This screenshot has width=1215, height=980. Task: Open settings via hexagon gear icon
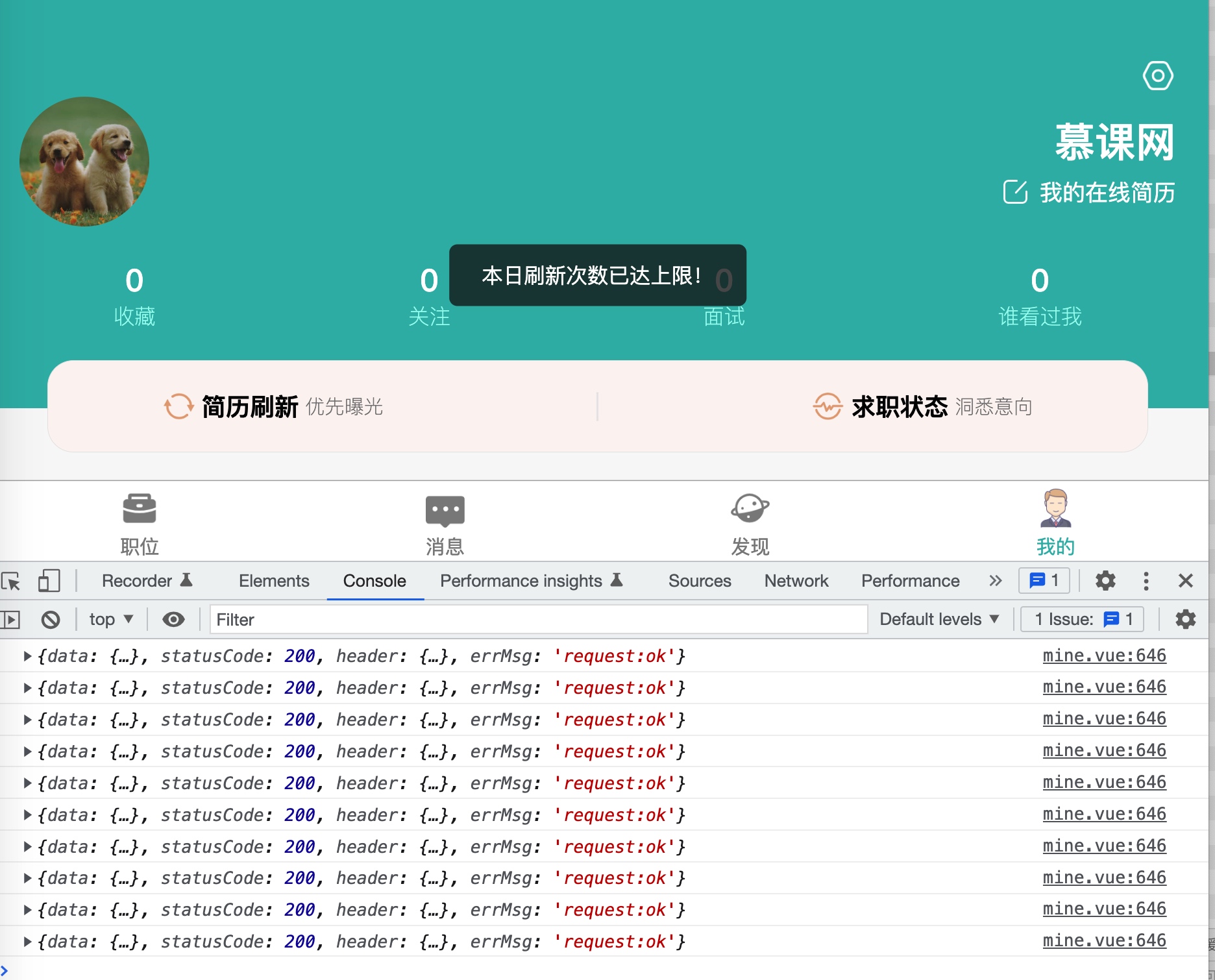pyautogui.click(x=1158, y=76)
